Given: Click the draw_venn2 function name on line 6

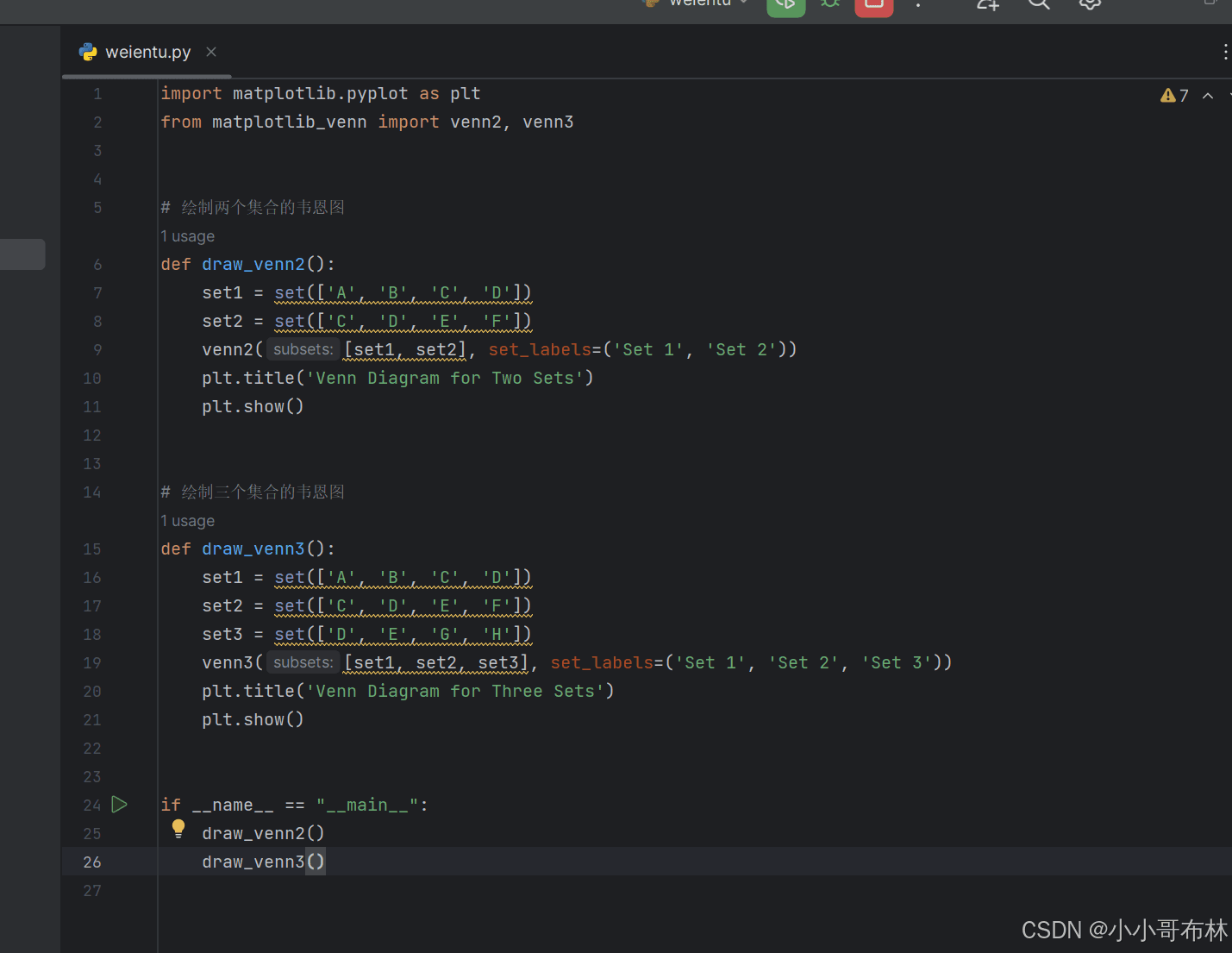Looking at the screenshot, I should pos(253,264).
